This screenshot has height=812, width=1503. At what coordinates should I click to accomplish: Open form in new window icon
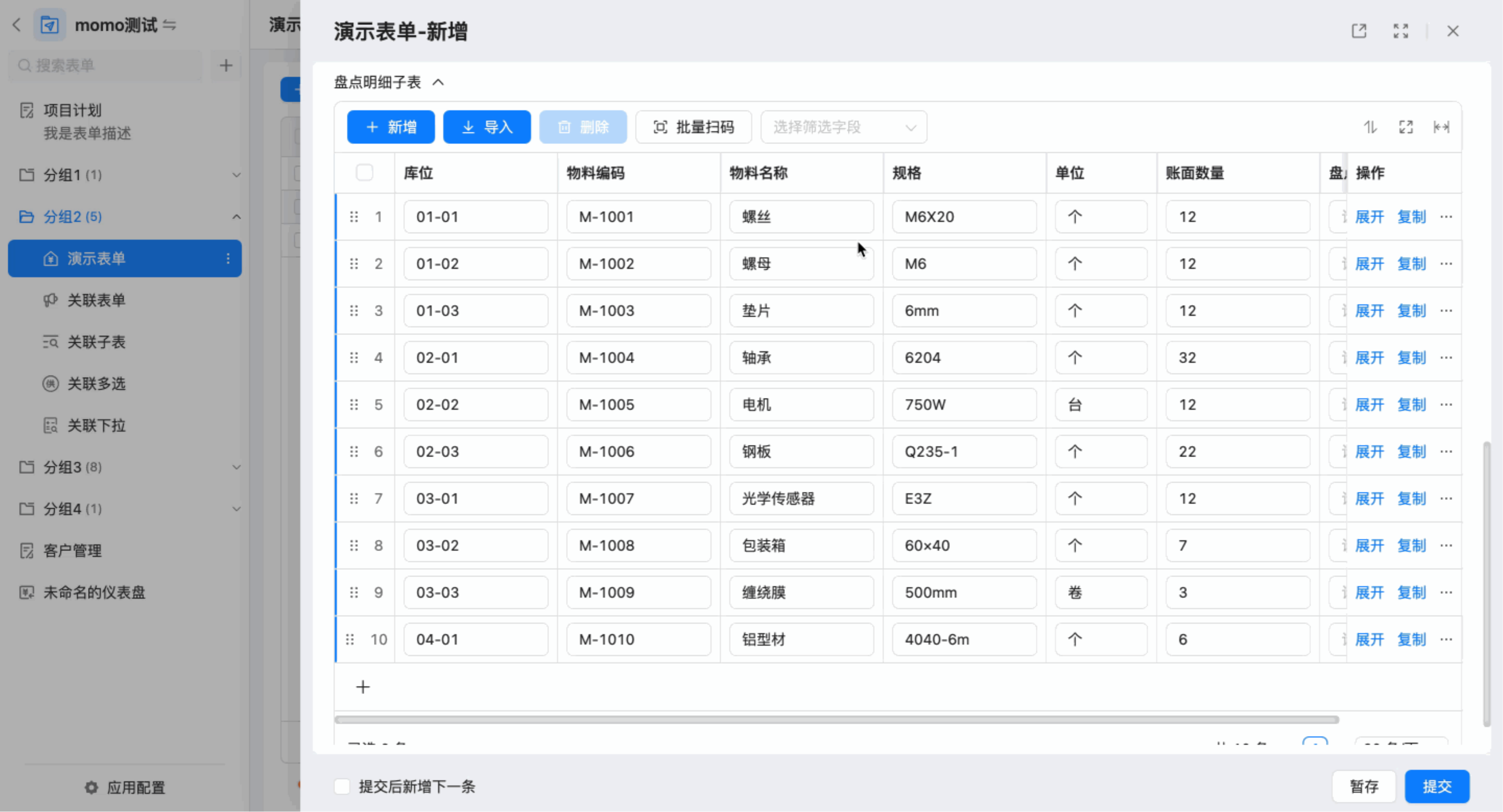(1359, 31)
